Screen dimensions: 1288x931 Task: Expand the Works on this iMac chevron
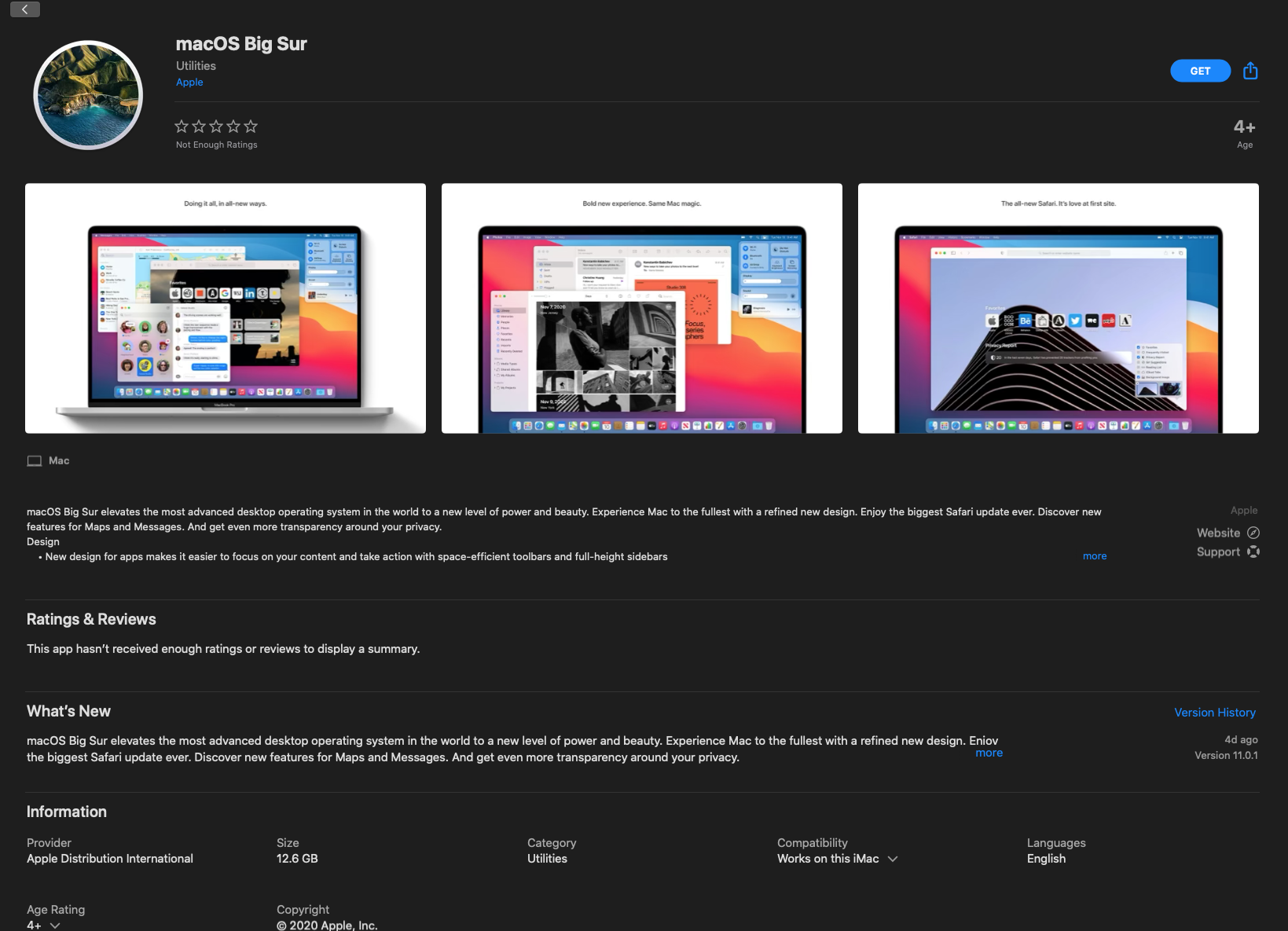892,859
